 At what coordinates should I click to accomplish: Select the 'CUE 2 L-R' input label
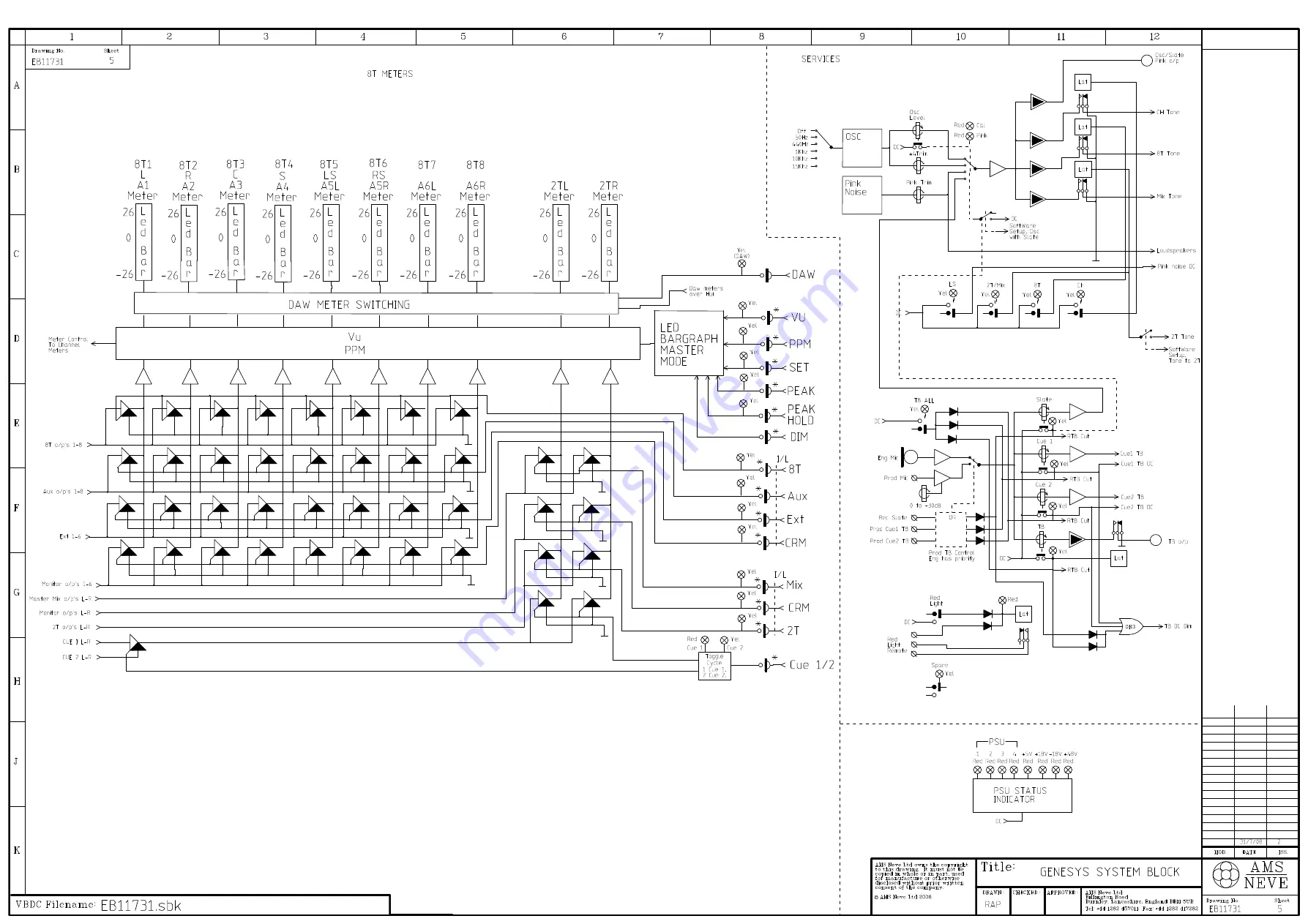pos(77,657)
